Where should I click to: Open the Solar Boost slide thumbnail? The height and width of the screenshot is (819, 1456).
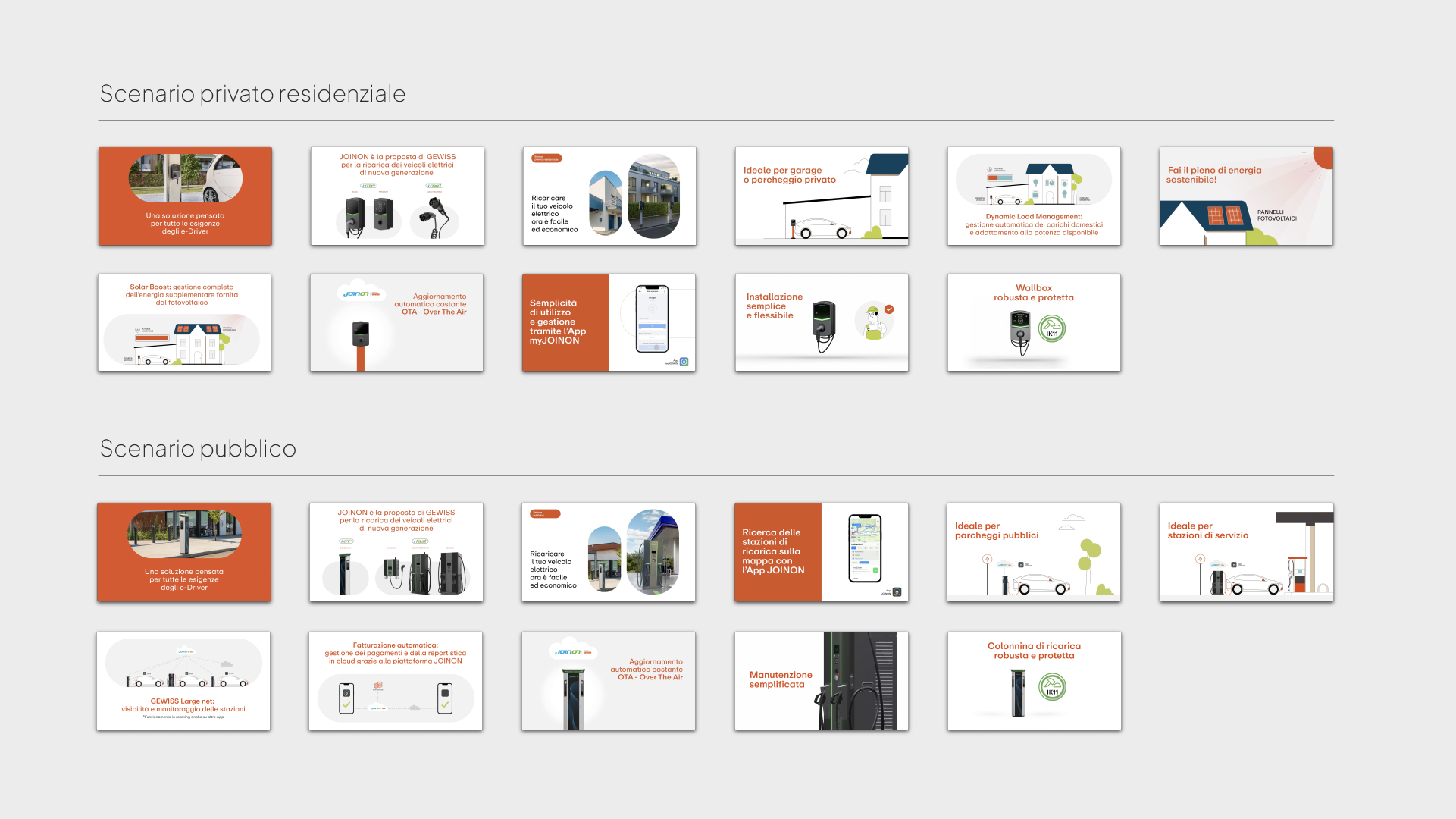click(184, 322)
